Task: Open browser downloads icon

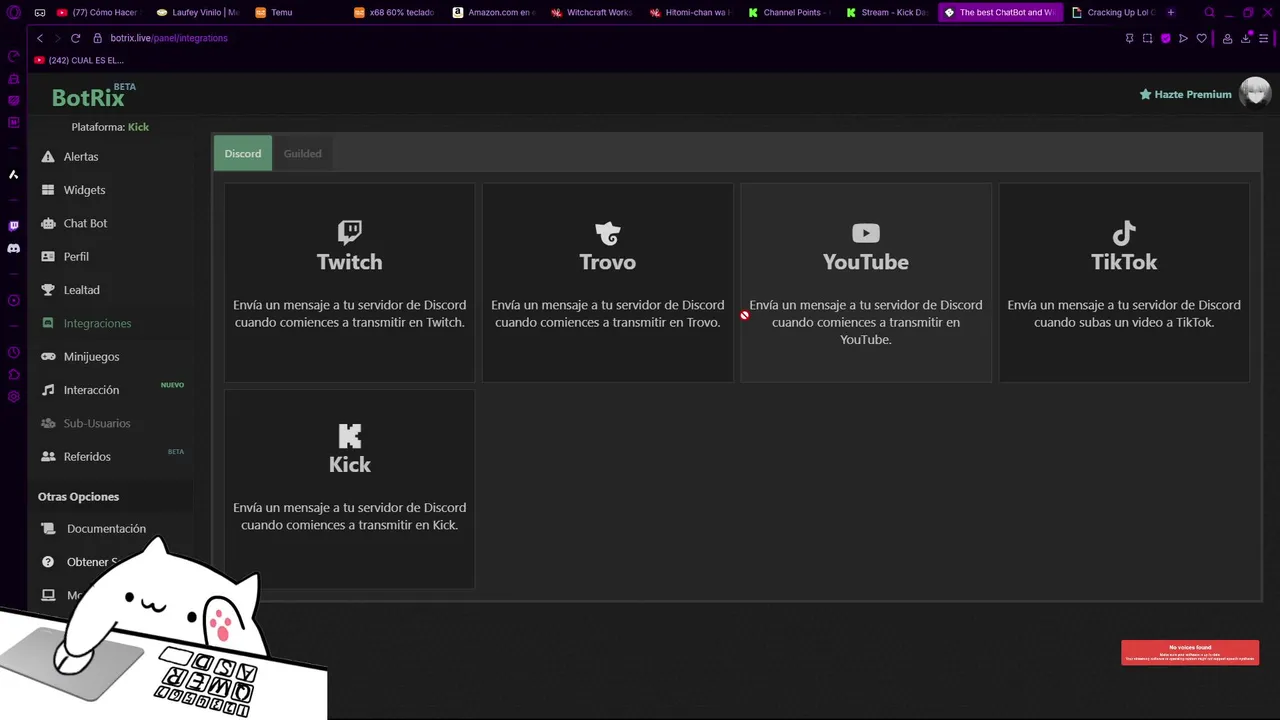Action: tap(1245, 39)
